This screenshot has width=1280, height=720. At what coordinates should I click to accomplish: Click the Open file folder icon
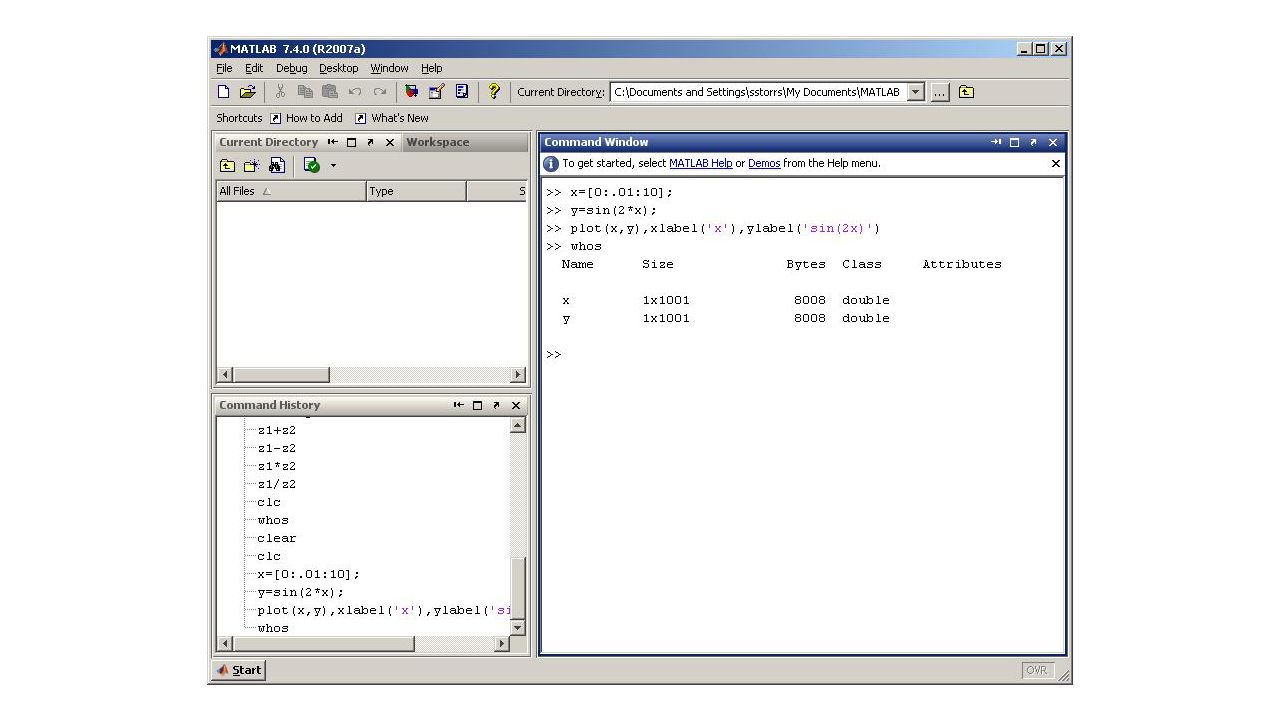tap(247, 92)
